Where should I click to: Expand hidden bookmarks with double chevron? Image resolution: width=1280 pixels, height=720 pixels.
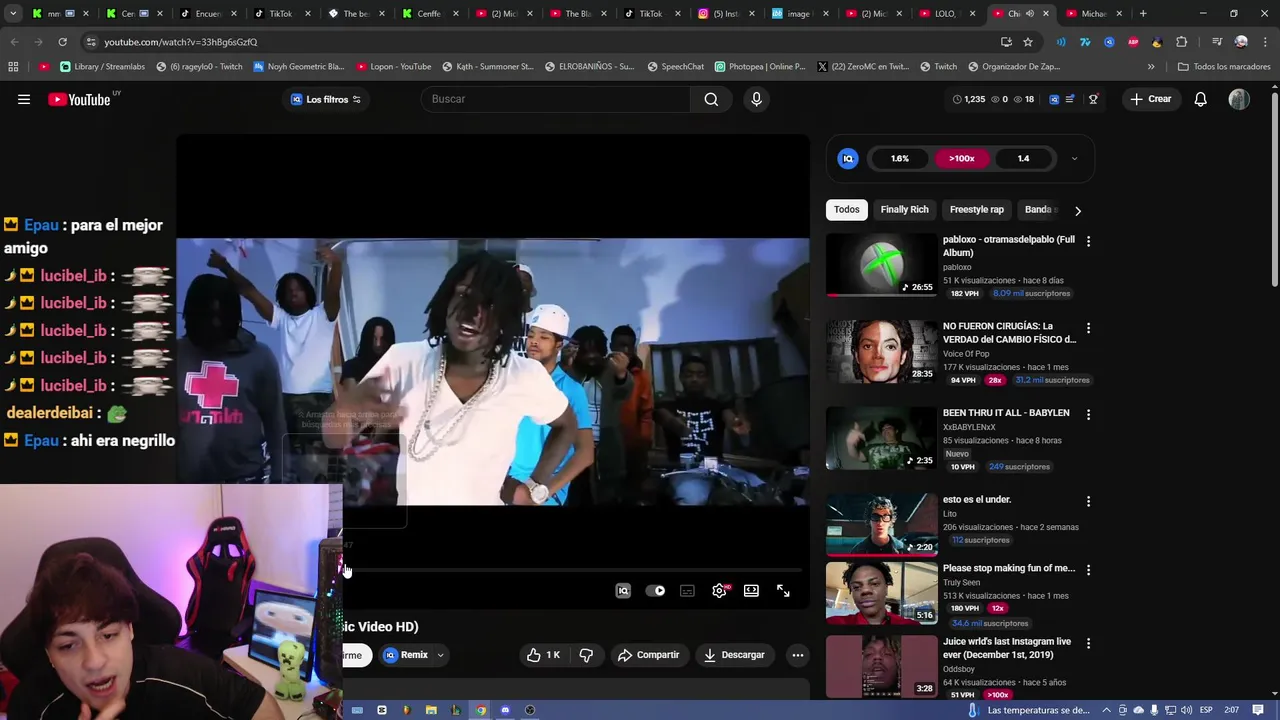(1151, 67)
